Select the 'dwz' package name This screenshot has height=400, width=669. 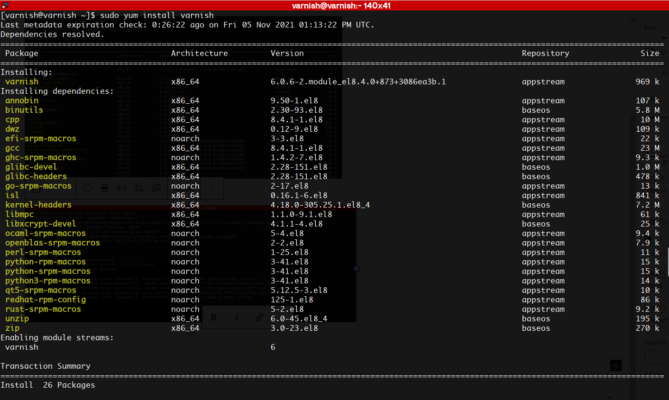click(x=12, y=129)
